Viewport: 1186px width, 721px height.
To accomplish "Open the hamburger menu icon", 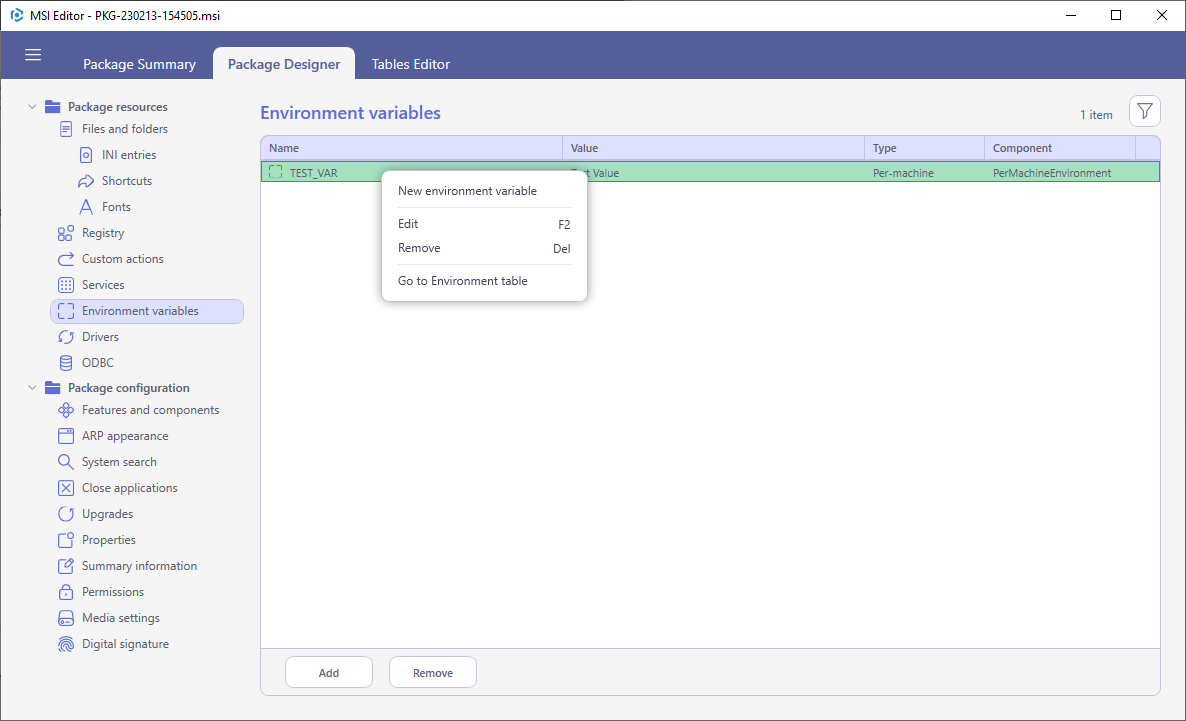I will [33, 54].
